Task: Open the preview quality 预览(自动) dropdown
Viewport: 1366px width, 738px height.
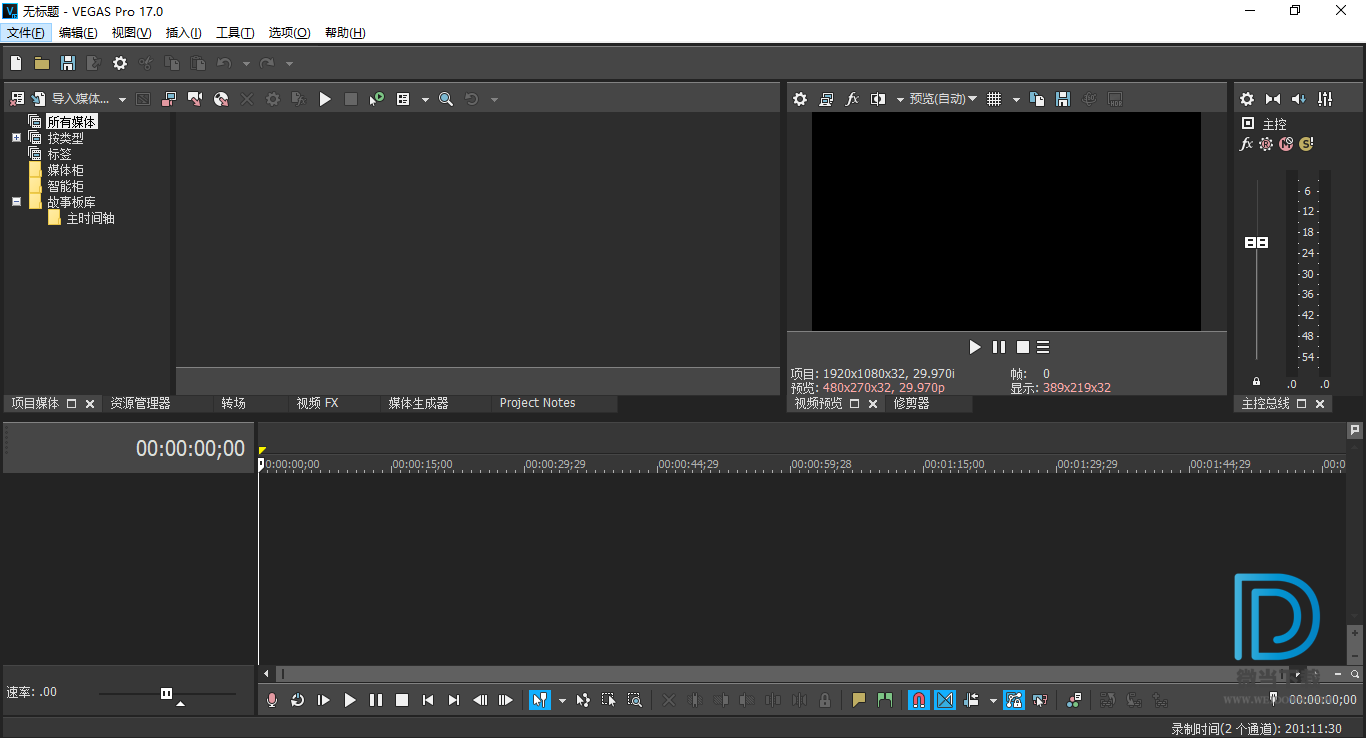Action: [x=943, y=99]
